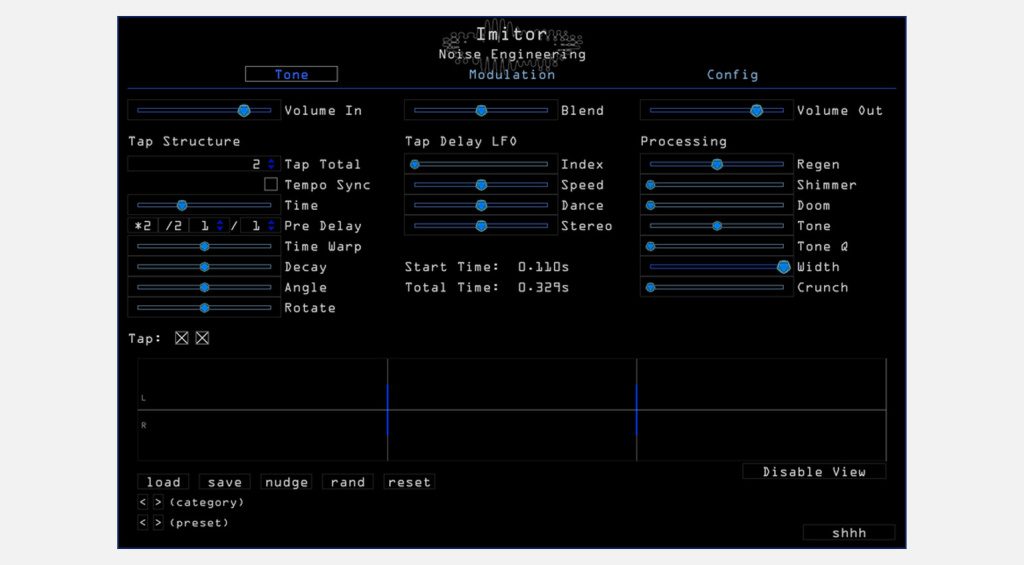Click the Pre Delay numerator stepper
This screenshot has height=565, width=1024.
click(220, 226)
